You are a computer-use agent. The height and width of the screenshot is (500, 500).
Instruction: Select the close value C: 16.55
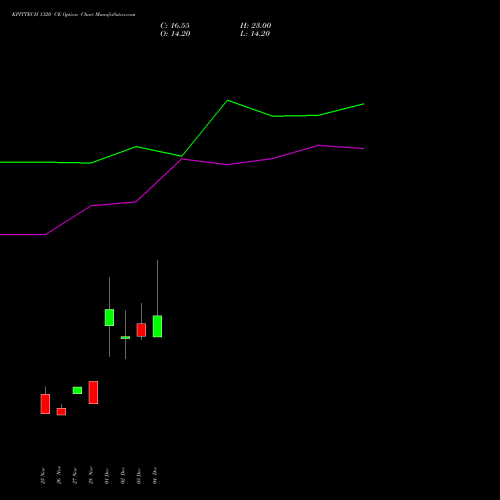[175, 26]
